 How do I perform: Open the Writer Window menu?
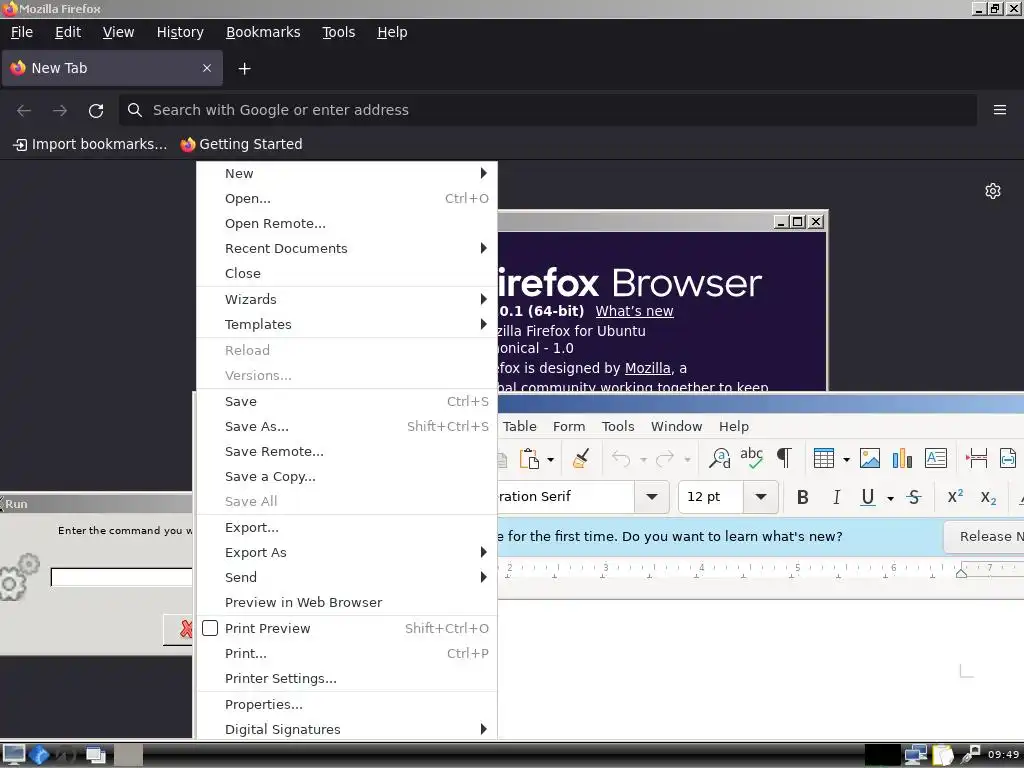(x=677, y=426)
